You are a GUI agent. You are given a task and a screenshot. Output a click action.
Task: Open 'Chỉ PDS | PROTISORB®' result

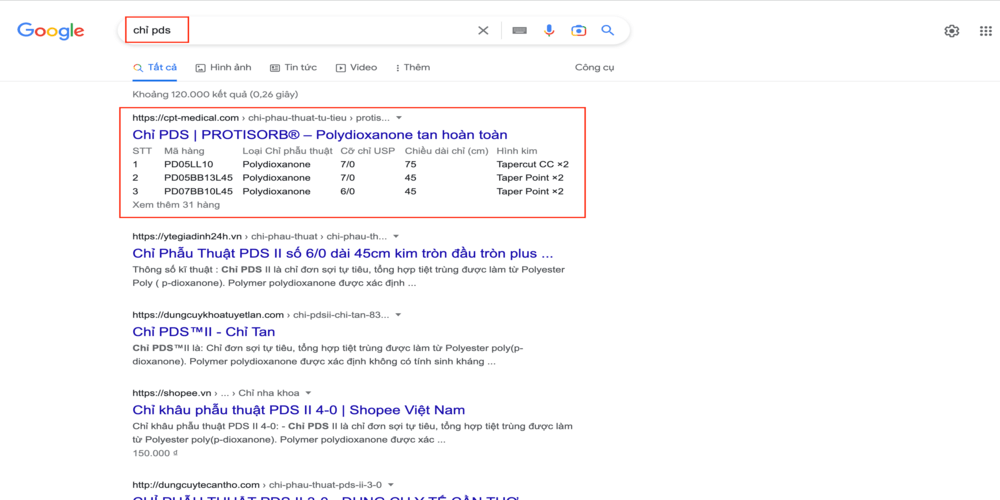coord(320,135)
